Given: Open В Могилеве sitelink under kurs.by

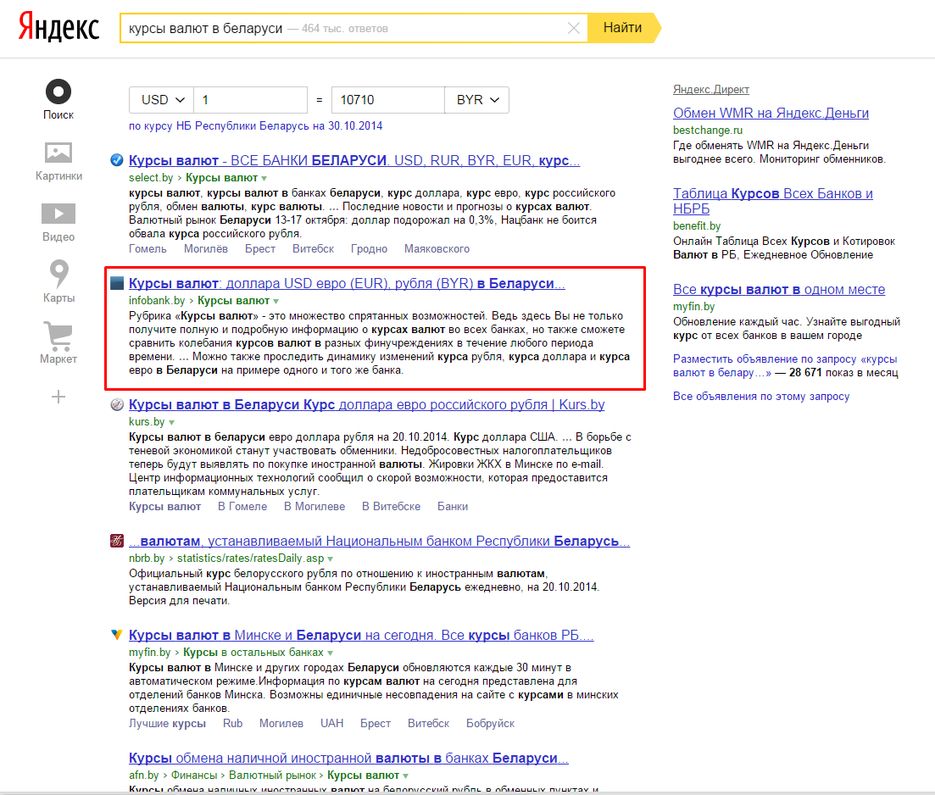Looking at the screenshot, I should [x=314, y=506].
